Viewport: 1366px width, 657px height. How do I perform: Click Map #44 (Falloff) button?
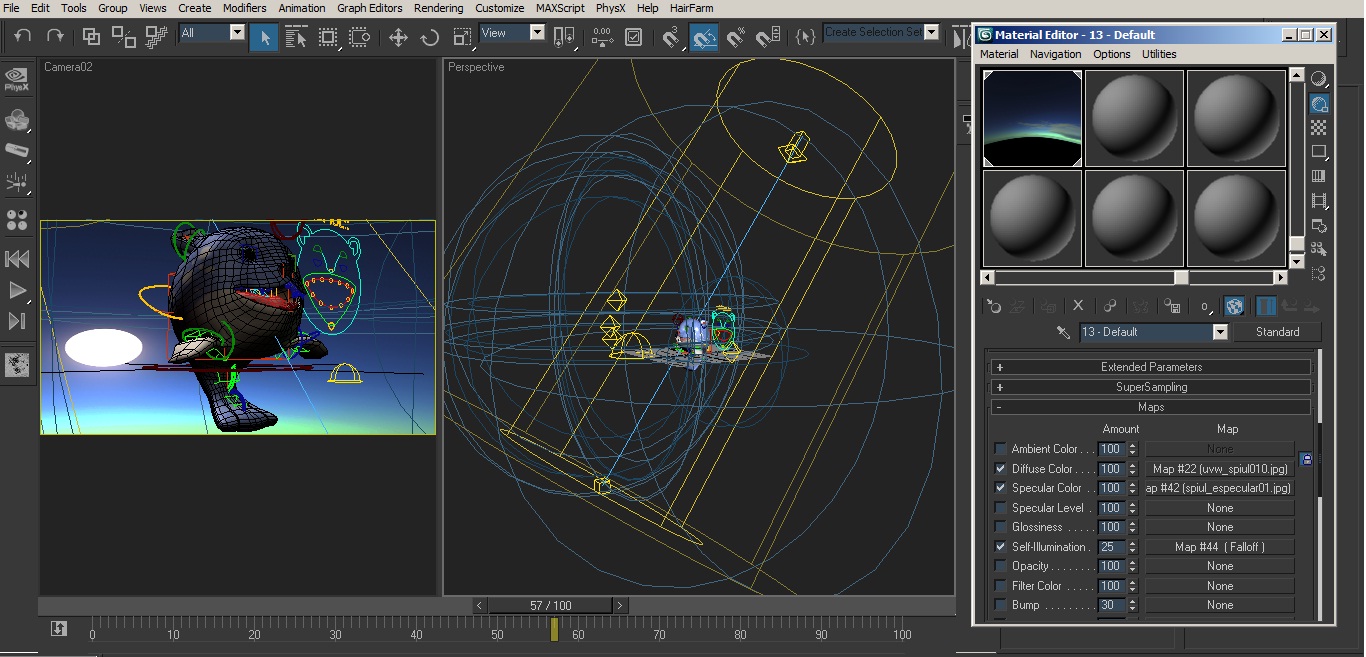point(1220,547)
